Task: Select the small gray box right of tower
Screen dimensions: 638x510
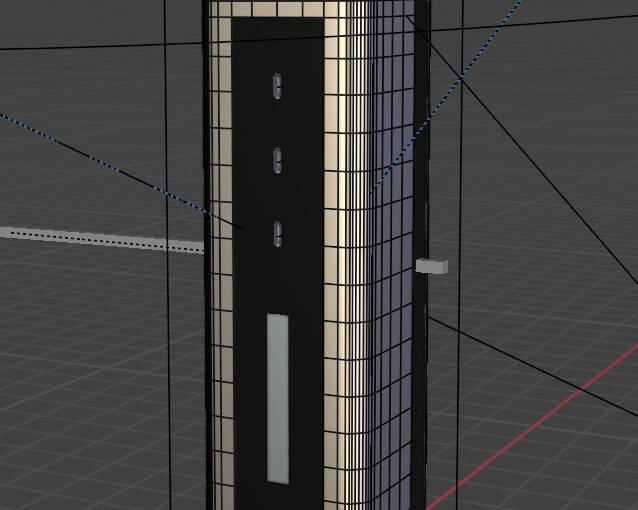Action: pos(432,266)
